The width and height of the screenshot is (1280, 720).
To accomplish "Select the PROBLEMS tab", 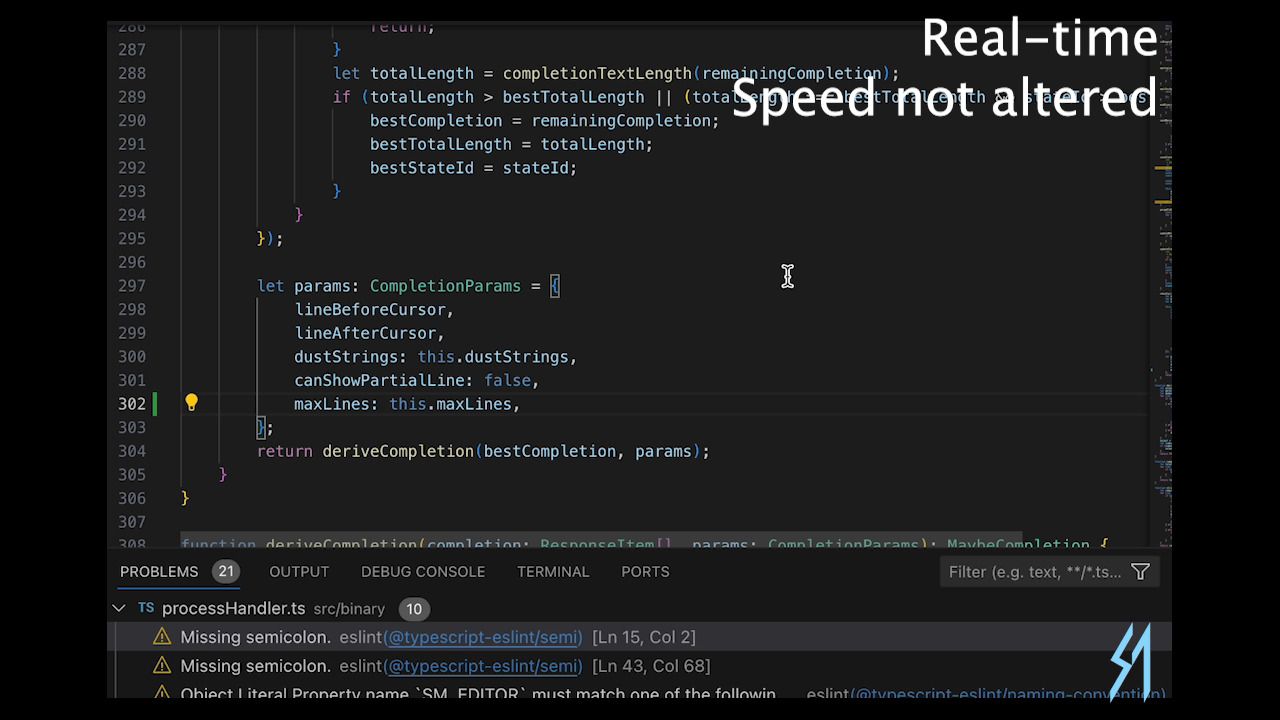I will tap(158, 571).
